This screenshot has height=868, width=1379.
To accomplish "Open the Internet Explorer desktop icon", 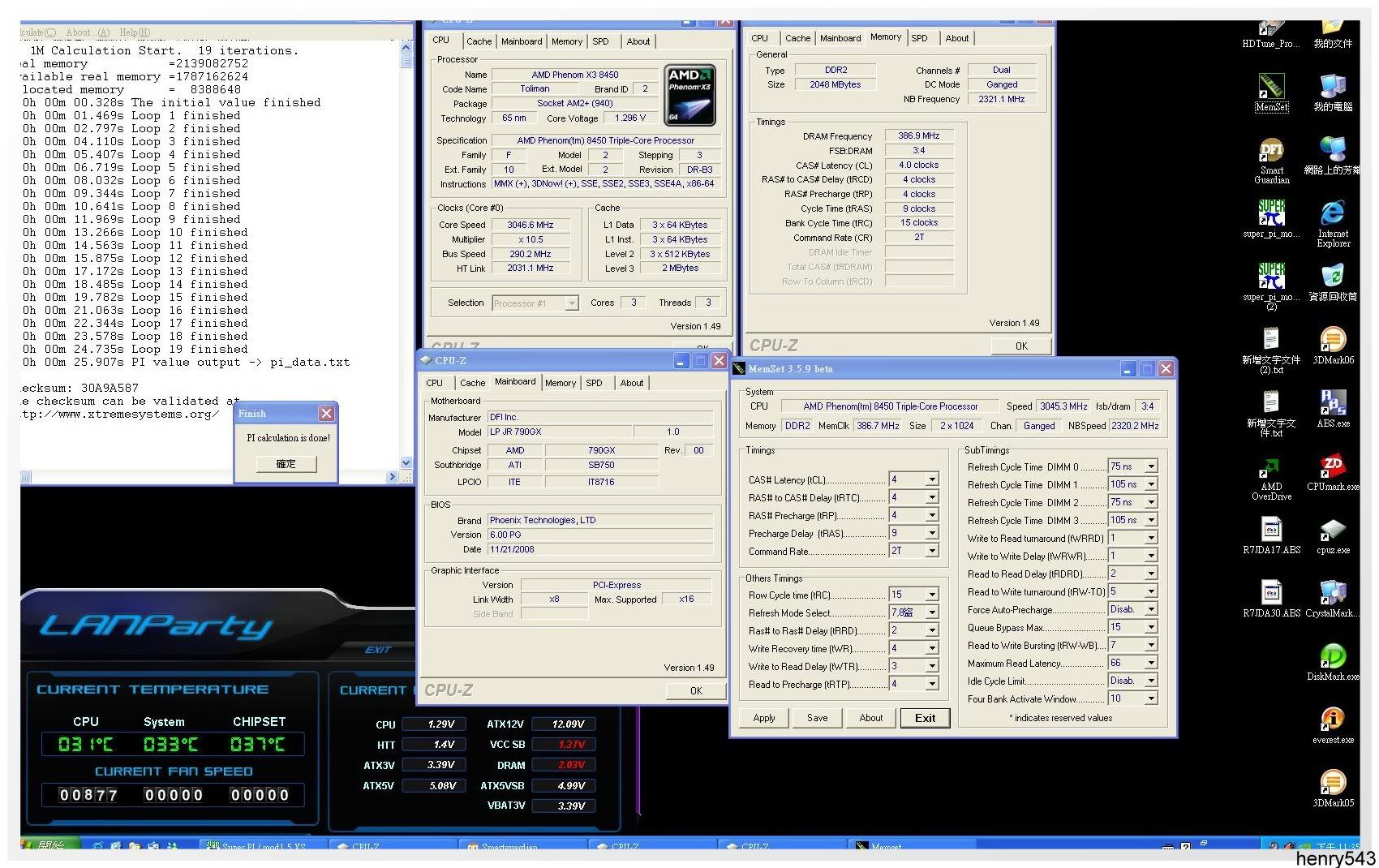I will point(1333,223).
